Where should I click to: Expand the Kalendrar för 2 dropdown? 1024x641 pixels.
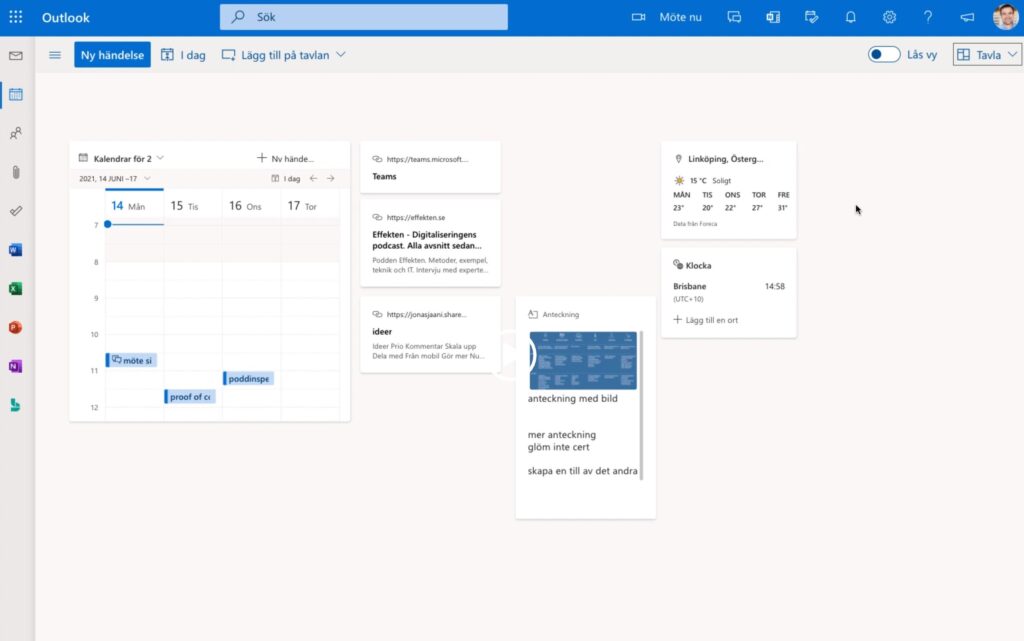pos(160,158)
